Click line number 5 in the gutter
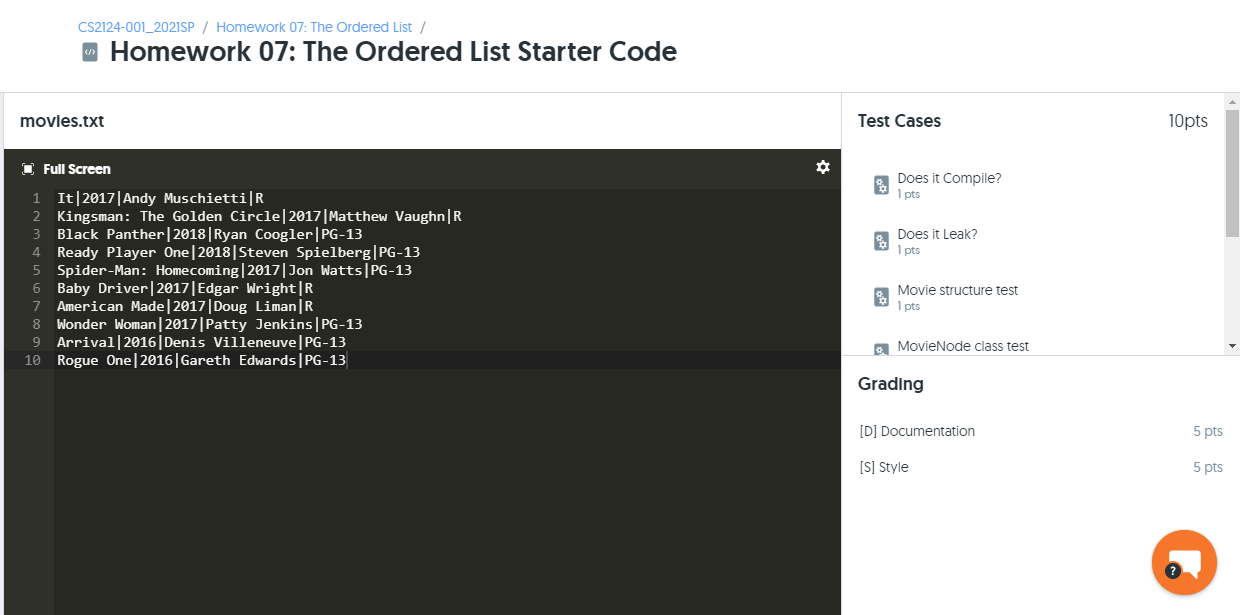The image size is (1240, 615). [36, 270]
